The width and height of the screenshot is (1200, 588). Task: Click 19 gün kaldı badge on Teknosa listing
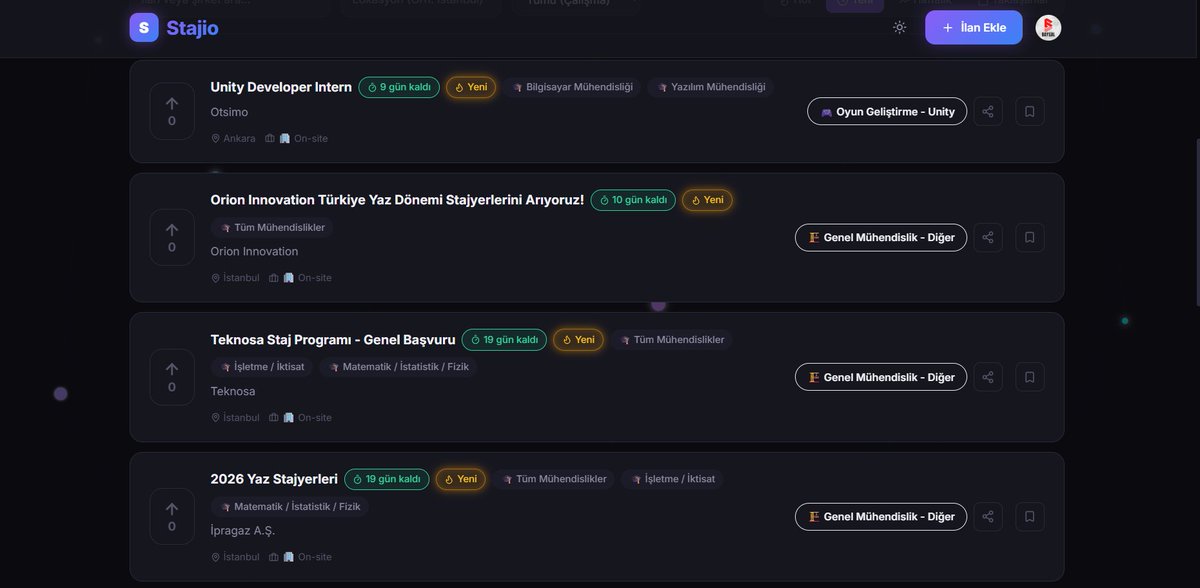point(504,340)
